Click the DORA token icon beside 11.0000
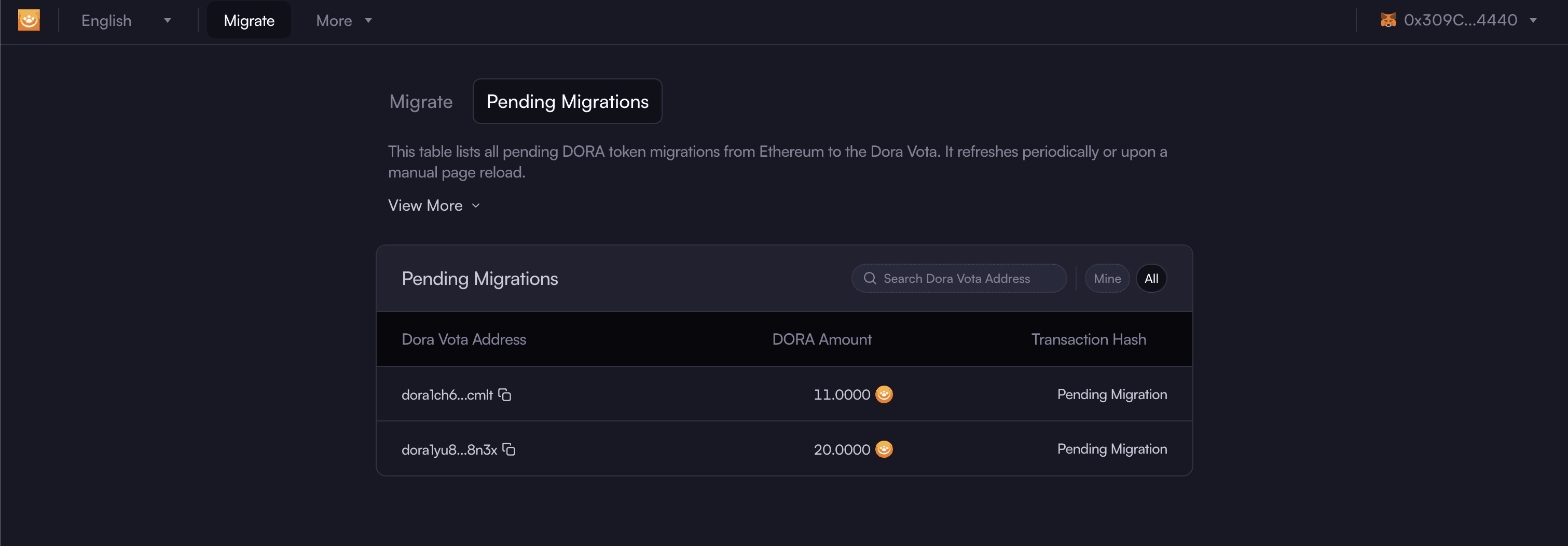 tap(884, 394)
